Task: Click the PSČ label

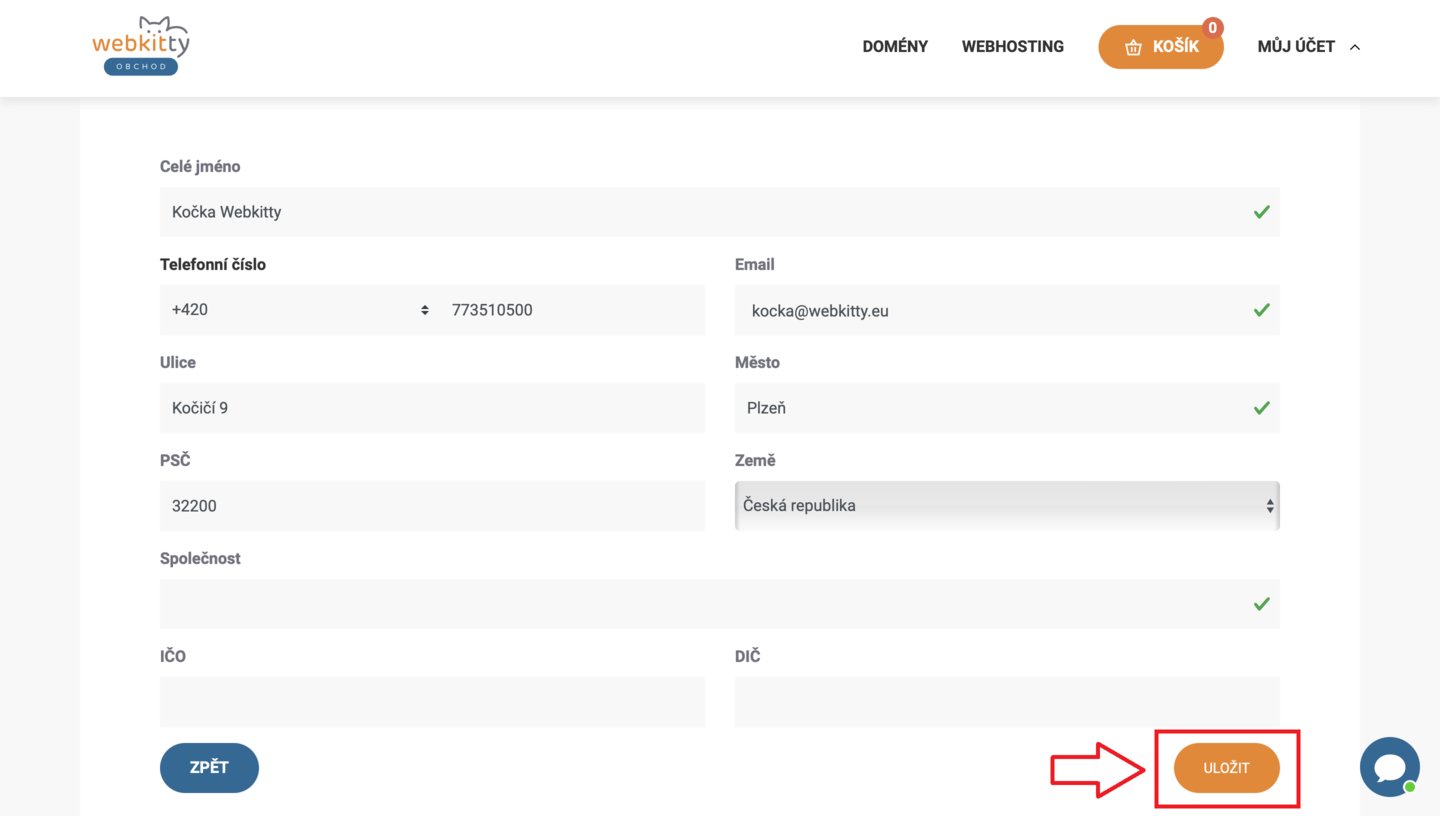Action: pyautogui.click(x=175, y=461)
